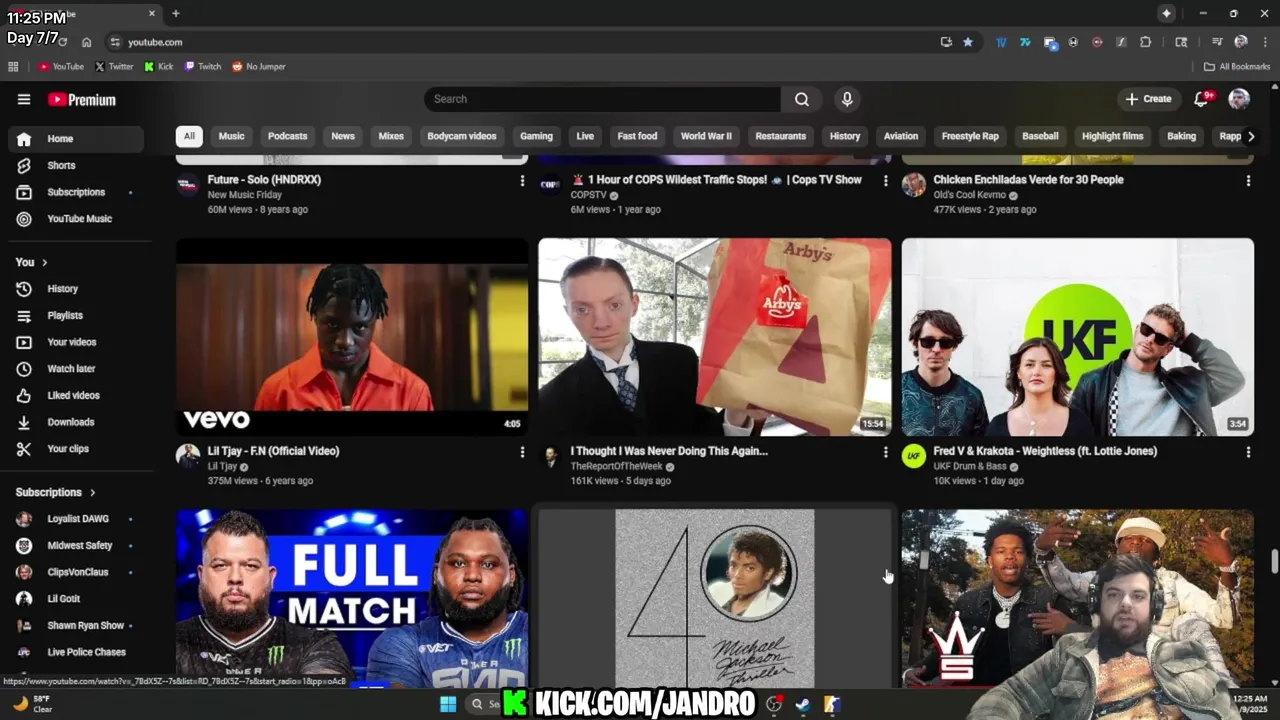The width and height of the screenshot is (1280, 720).
Task: Select the Freestyle Rap chip
Action: (x=970, y=136)
